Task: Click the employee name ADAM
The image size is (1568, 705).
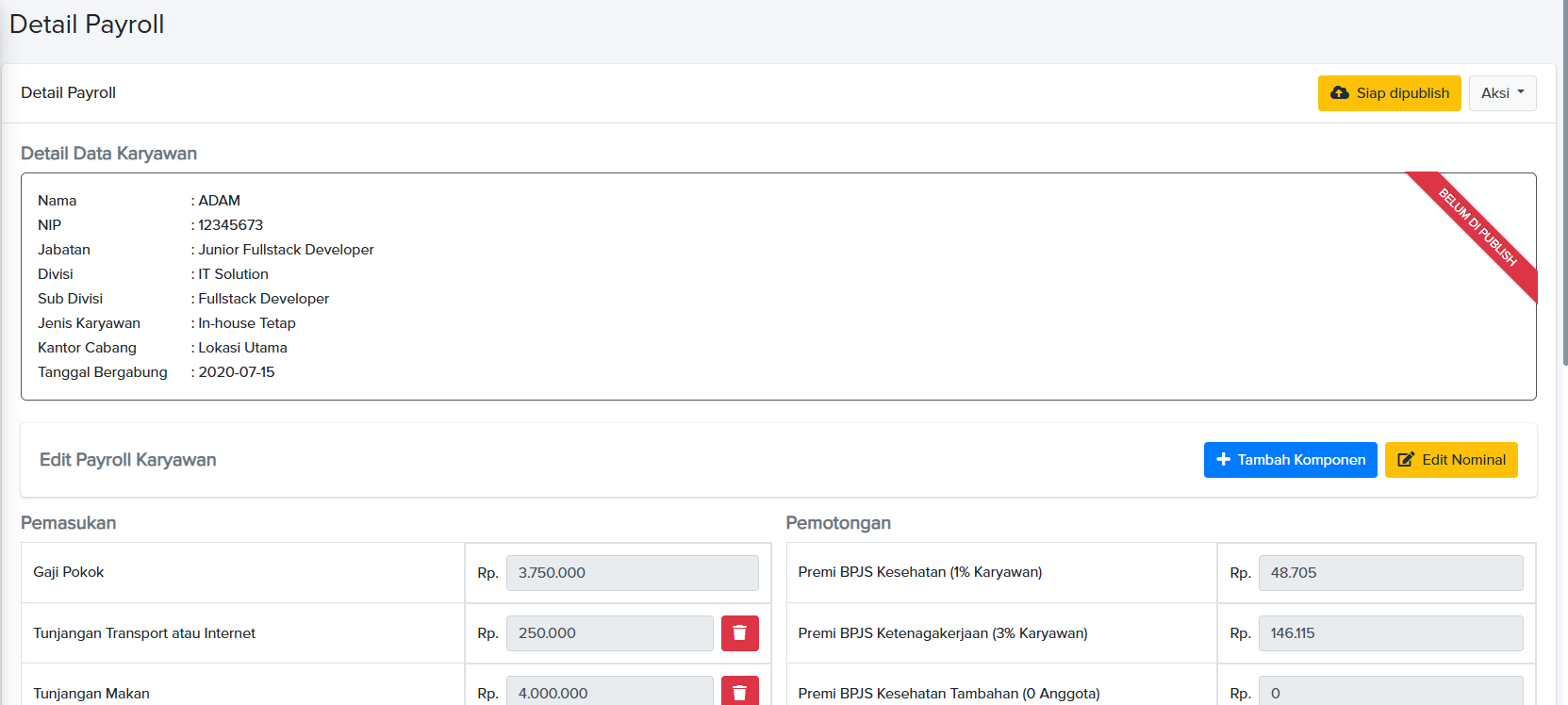Action: click(x=219, y=201)
